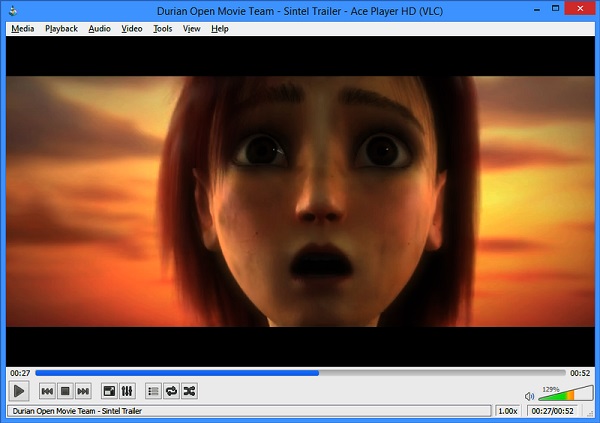Toggle random shuffle playback
The image size is (600, 423).
tap(190, 391)
